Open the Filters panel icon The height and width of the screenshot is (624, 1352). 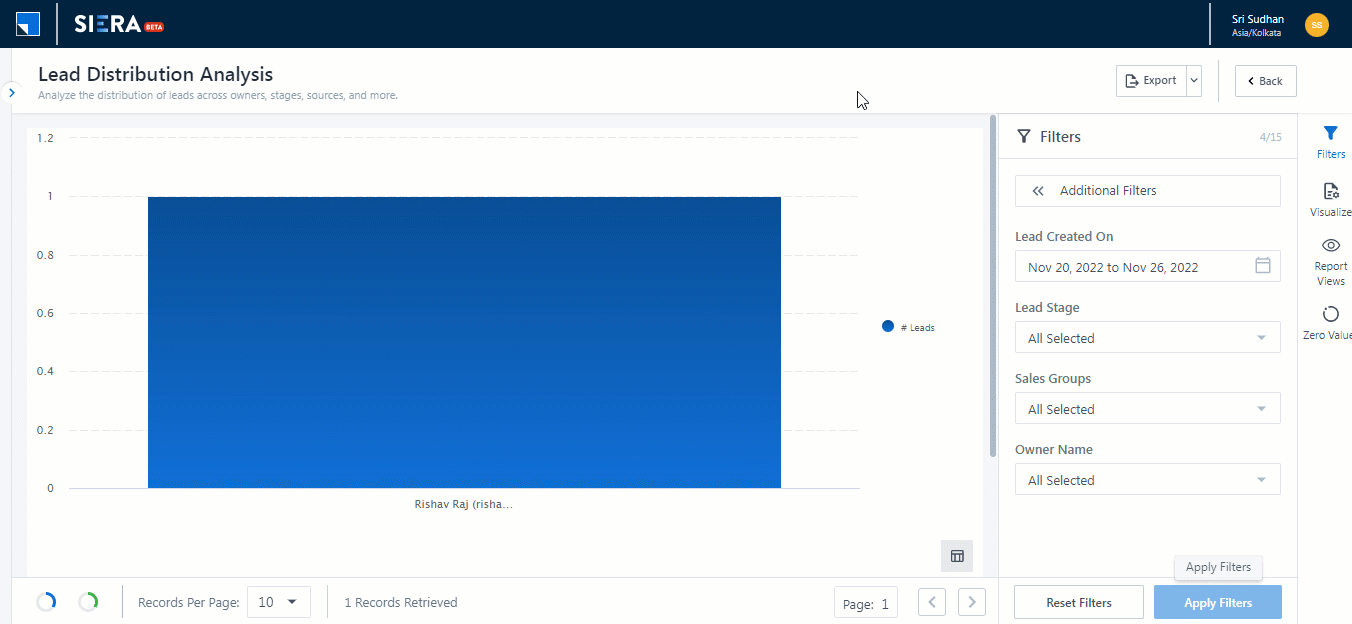tap(1330, 134)
